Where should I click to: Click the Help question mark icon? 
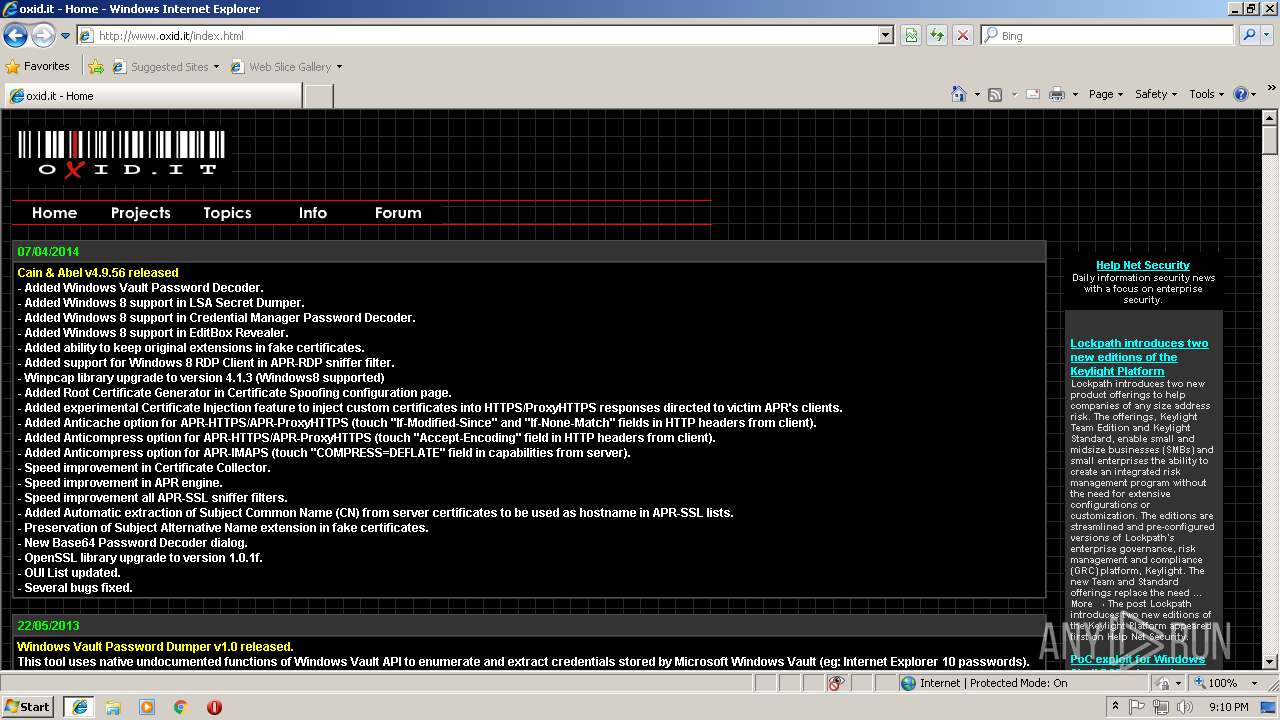tap(1241, 94)
